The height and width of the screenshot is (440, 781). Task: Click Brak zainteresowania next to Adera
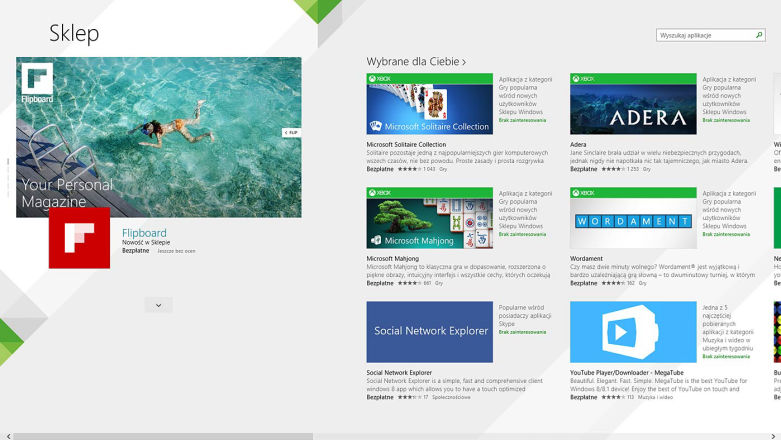point(726,120)
